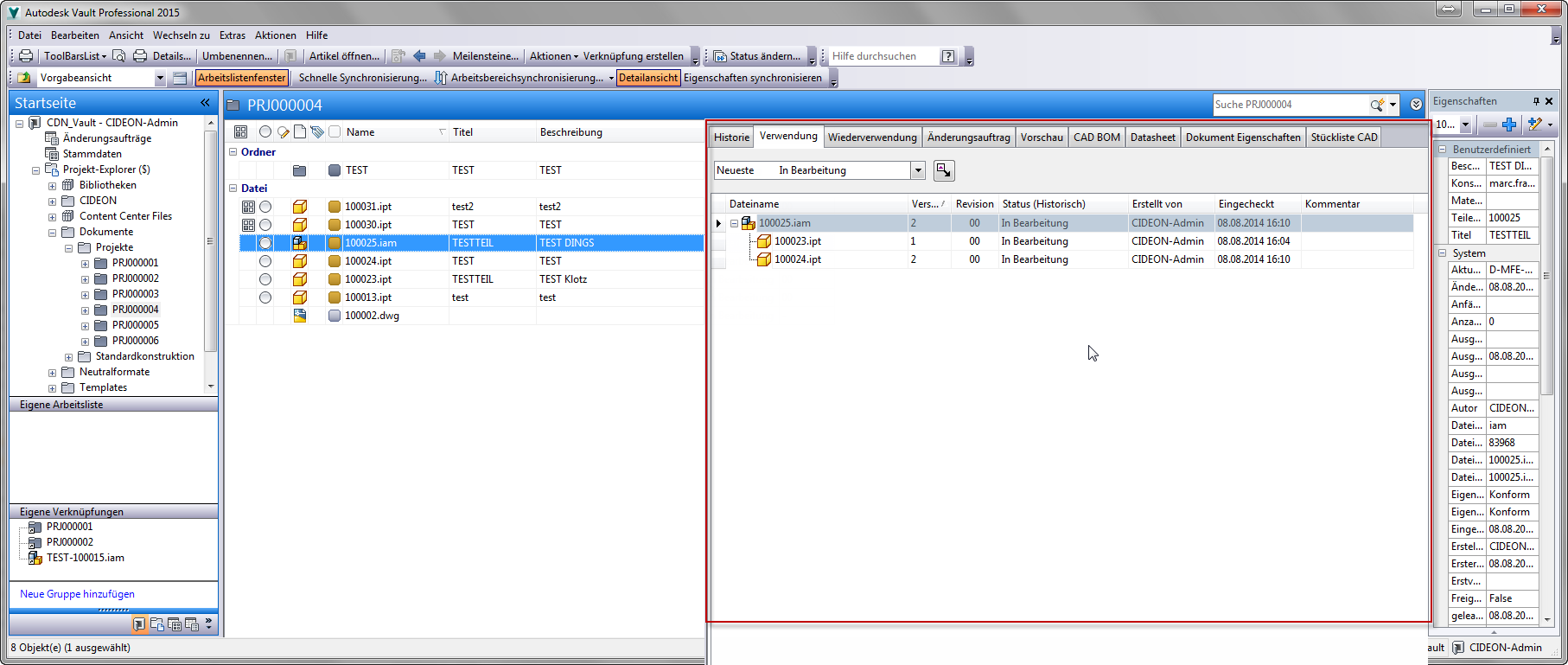The width and height of the screenshot is (1568, 665).
Task: Click the print preview magnifier icon
Action: (x=119, y=56)
